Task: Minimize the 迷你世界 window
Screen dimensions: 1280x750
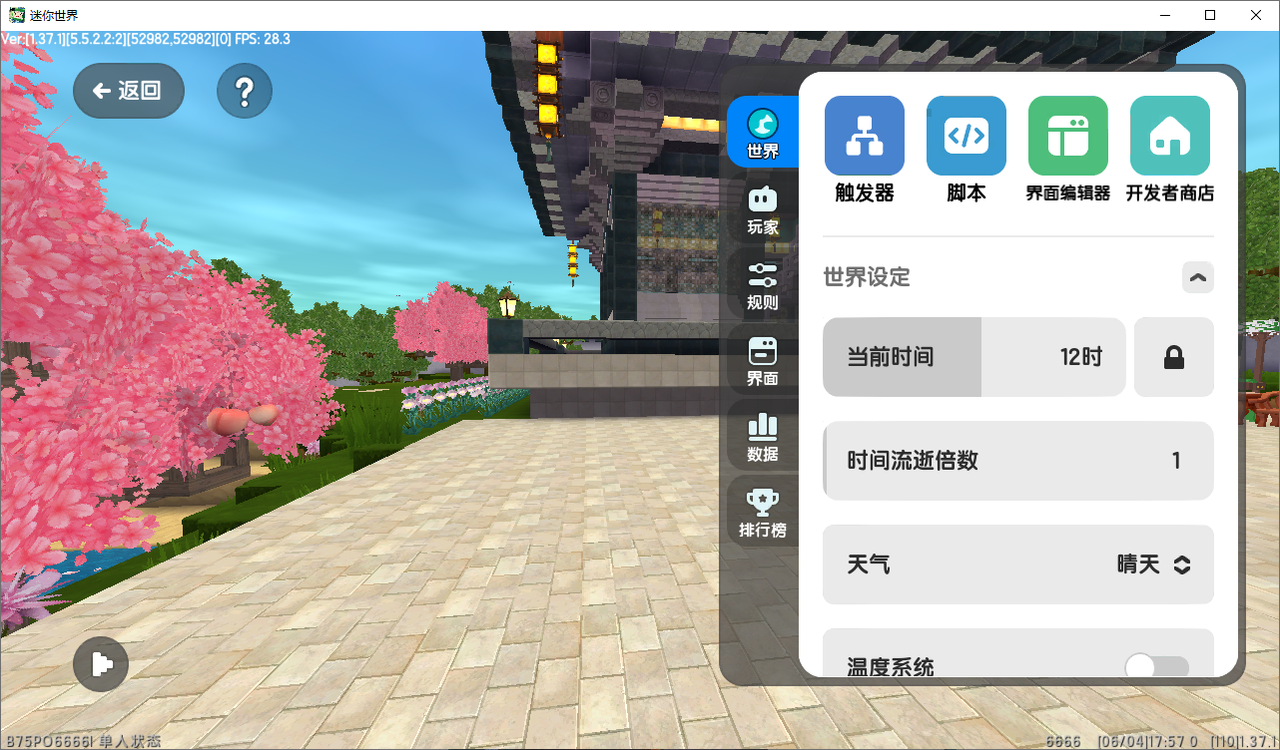Action: (1164, 15)
